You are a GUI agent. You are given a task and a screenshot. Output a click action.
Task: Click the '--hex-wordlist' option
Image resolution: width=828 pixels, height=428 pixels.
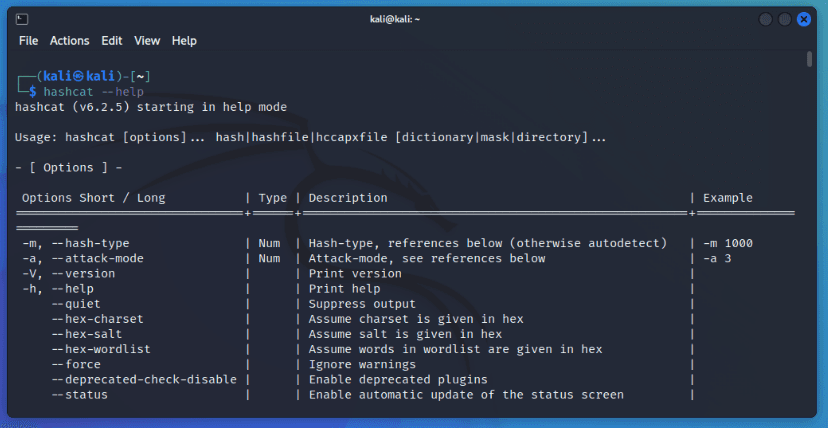coord(101,349)
